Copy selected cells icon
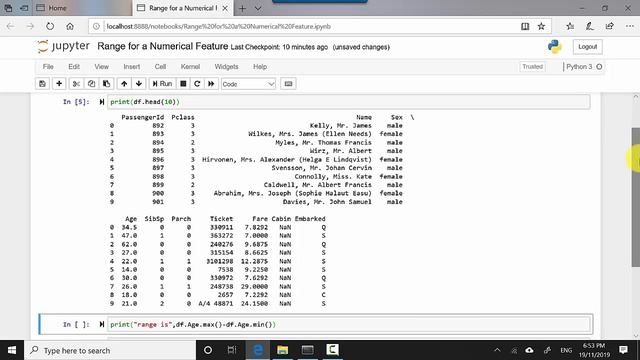The width and height of the screenshot is (640, 360). pos(91,84)
